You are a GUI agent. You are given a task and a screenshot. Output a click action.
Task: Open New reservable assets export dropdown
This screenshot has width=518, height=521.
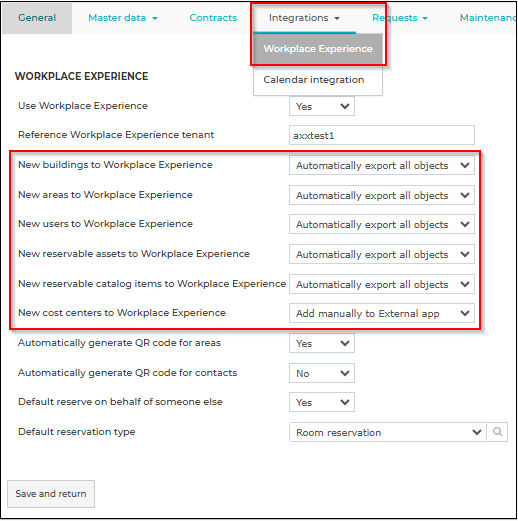[x=382, y=254]
